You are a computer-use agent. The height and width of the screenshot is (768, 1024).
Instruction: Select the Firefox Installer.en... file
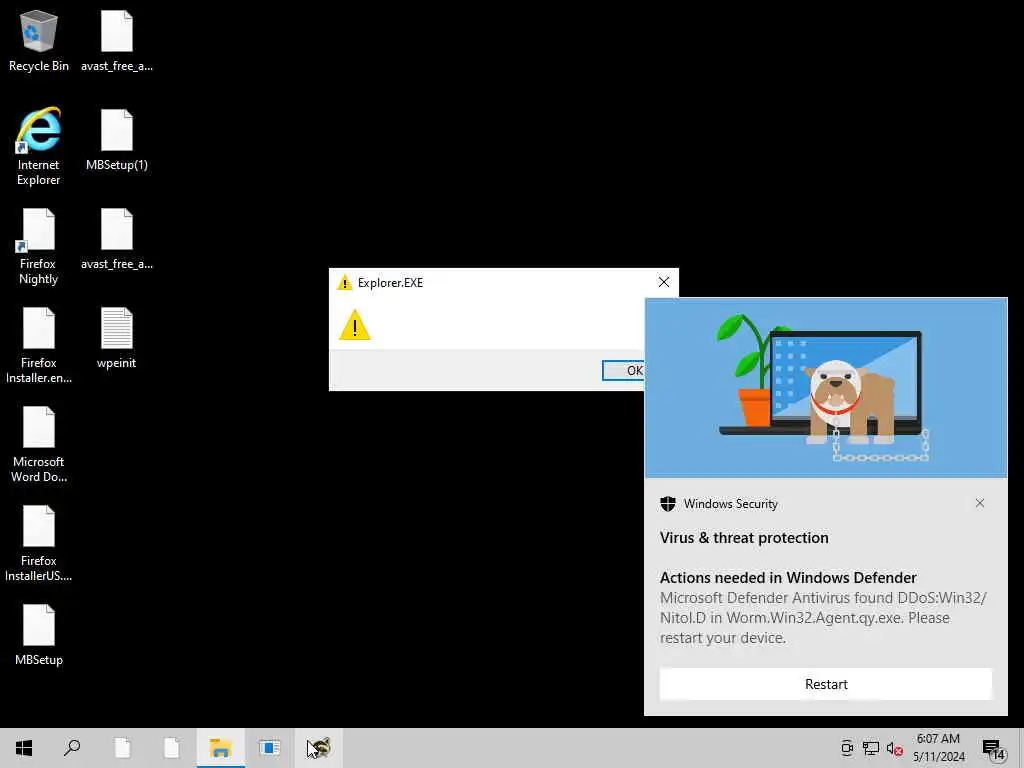tap(39, 345)
